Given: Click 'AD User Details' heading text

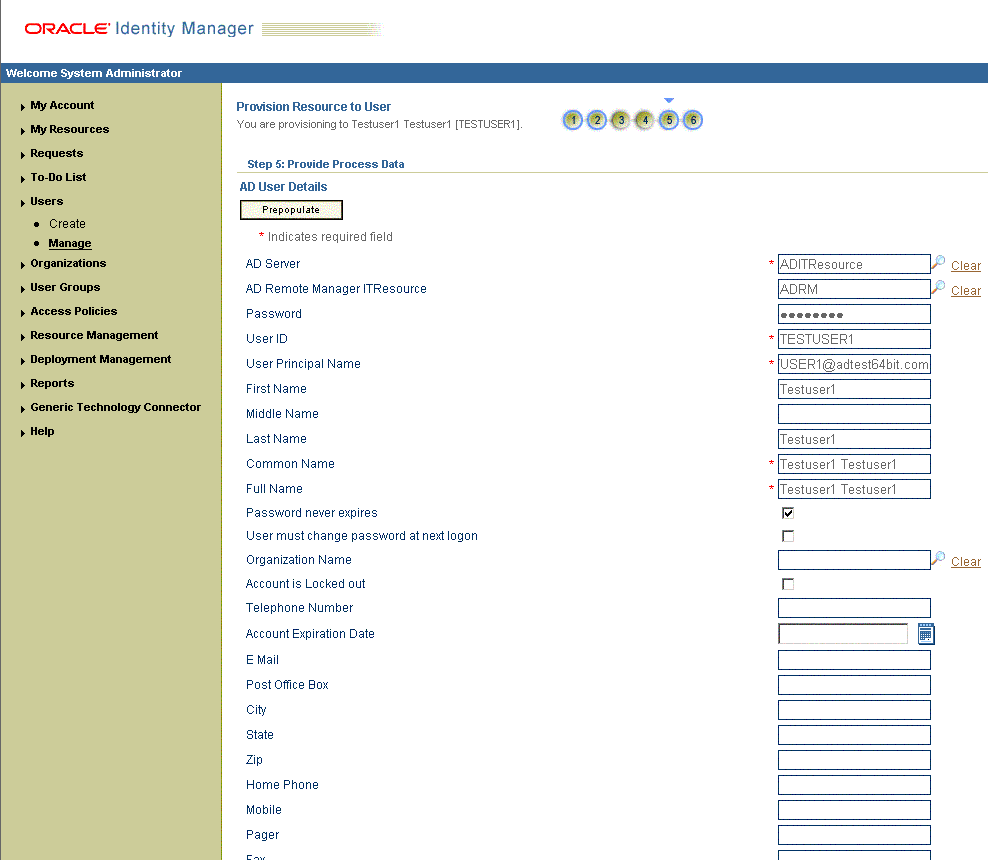Looking at the screenshot, I should tap(283, 186).
